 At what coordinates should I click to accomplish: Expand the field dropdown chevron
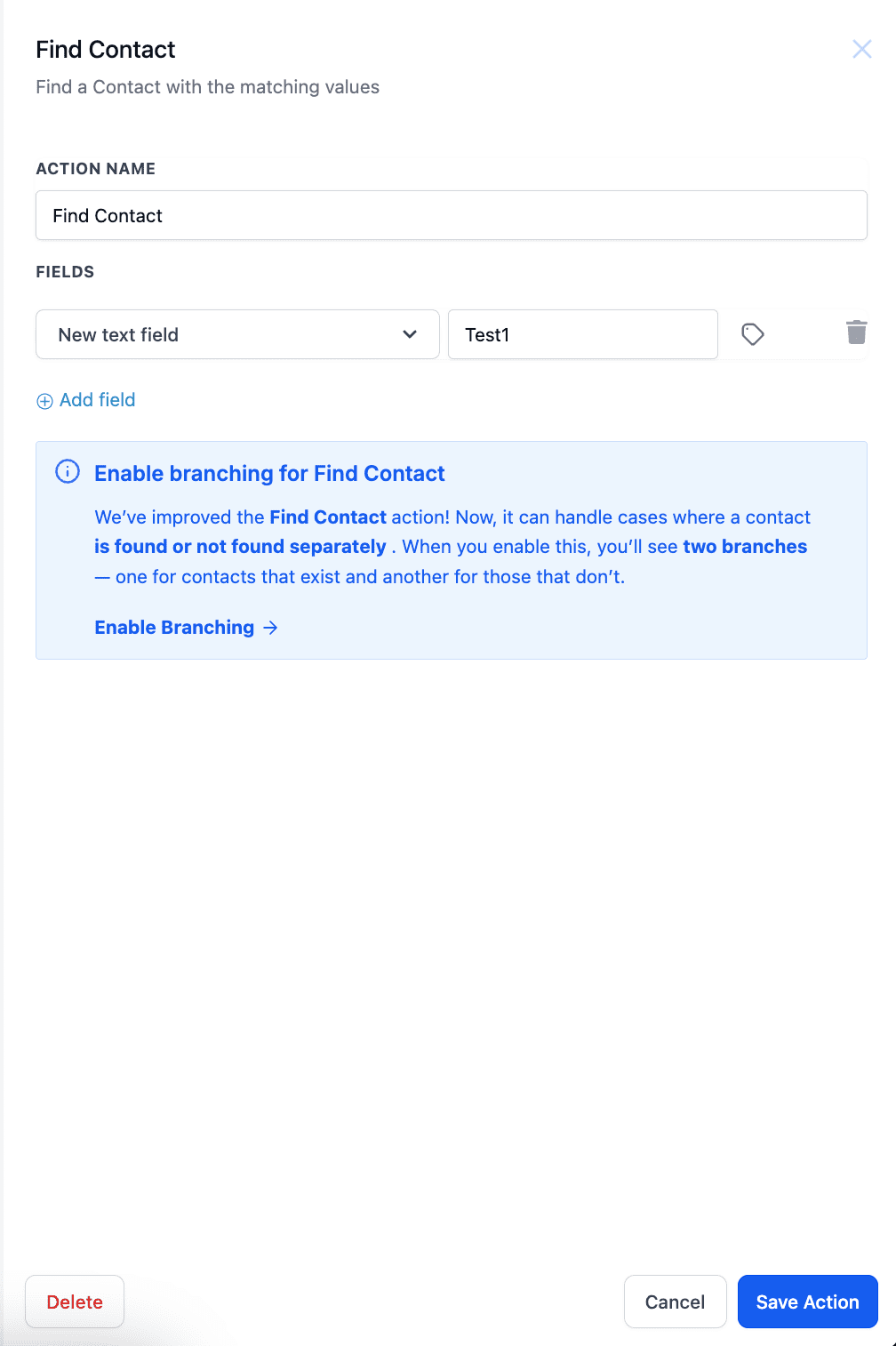point(410,334)
